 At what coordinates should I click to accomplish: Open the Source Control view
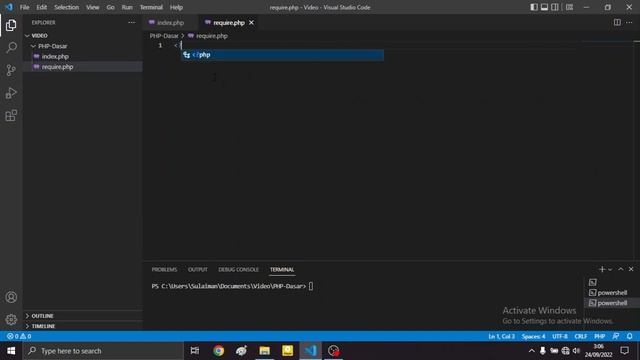[11, 70]
